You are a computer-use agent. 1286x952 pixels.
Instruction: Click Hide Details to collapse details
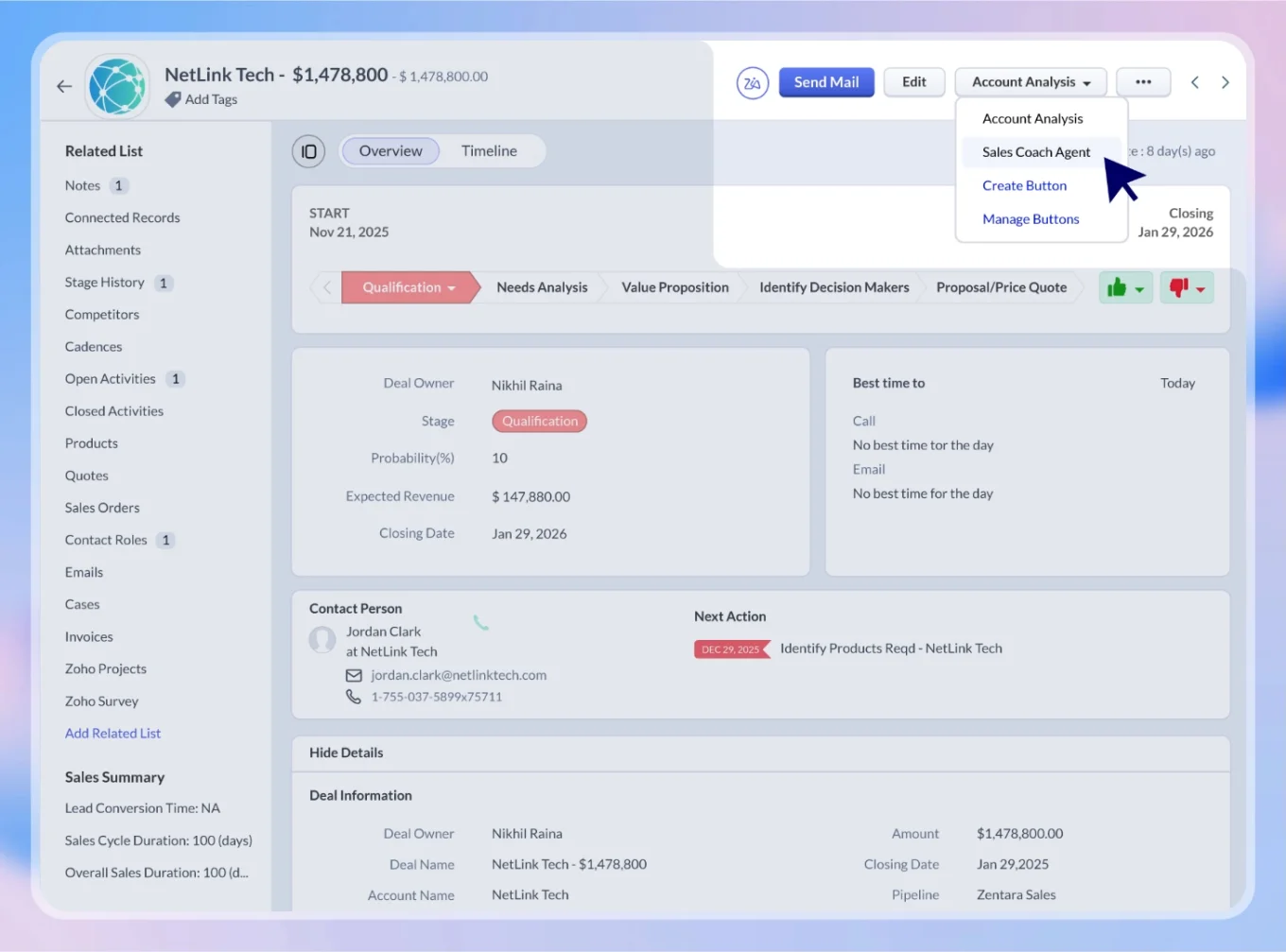click(x=346, y=753)
